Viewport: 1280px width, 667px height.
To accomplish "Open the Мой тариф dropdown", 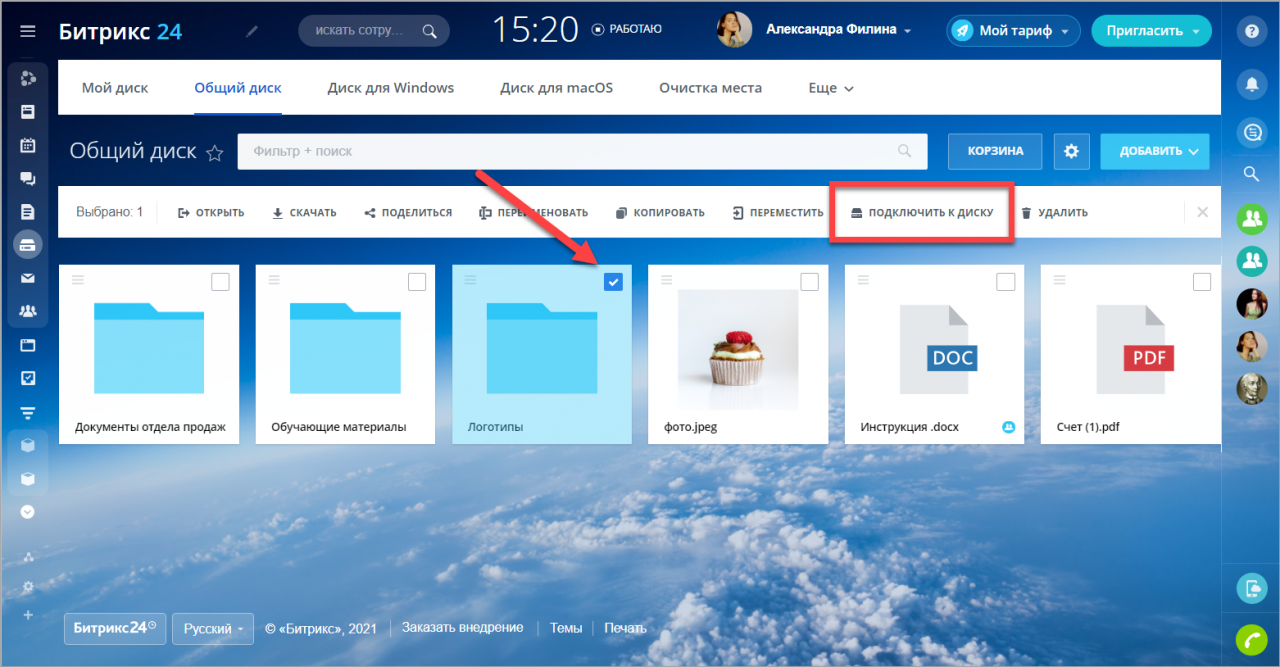I will [1014, 31].
